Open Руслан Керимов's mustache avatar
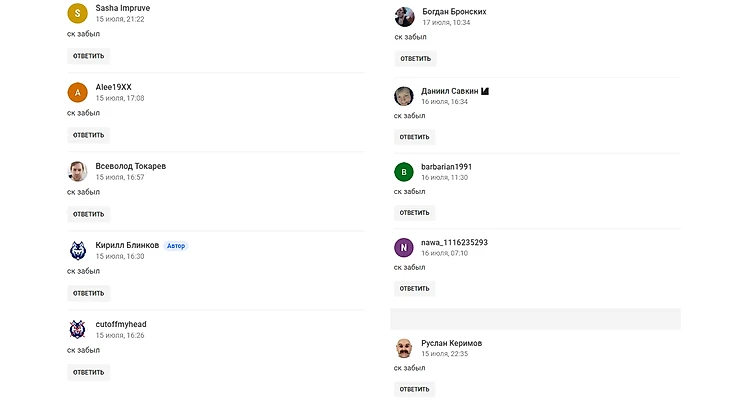 (404, 348)
